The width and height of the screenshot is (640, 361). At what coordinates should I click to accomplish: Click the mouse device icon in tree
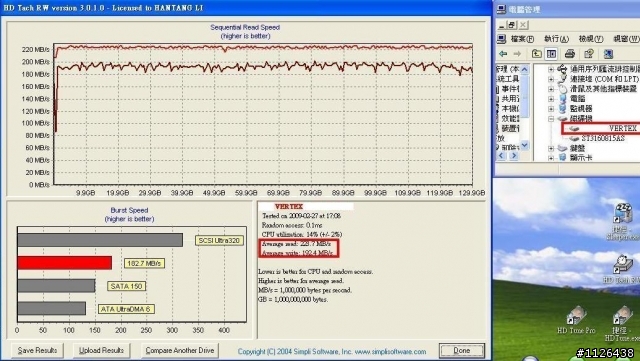562,89
